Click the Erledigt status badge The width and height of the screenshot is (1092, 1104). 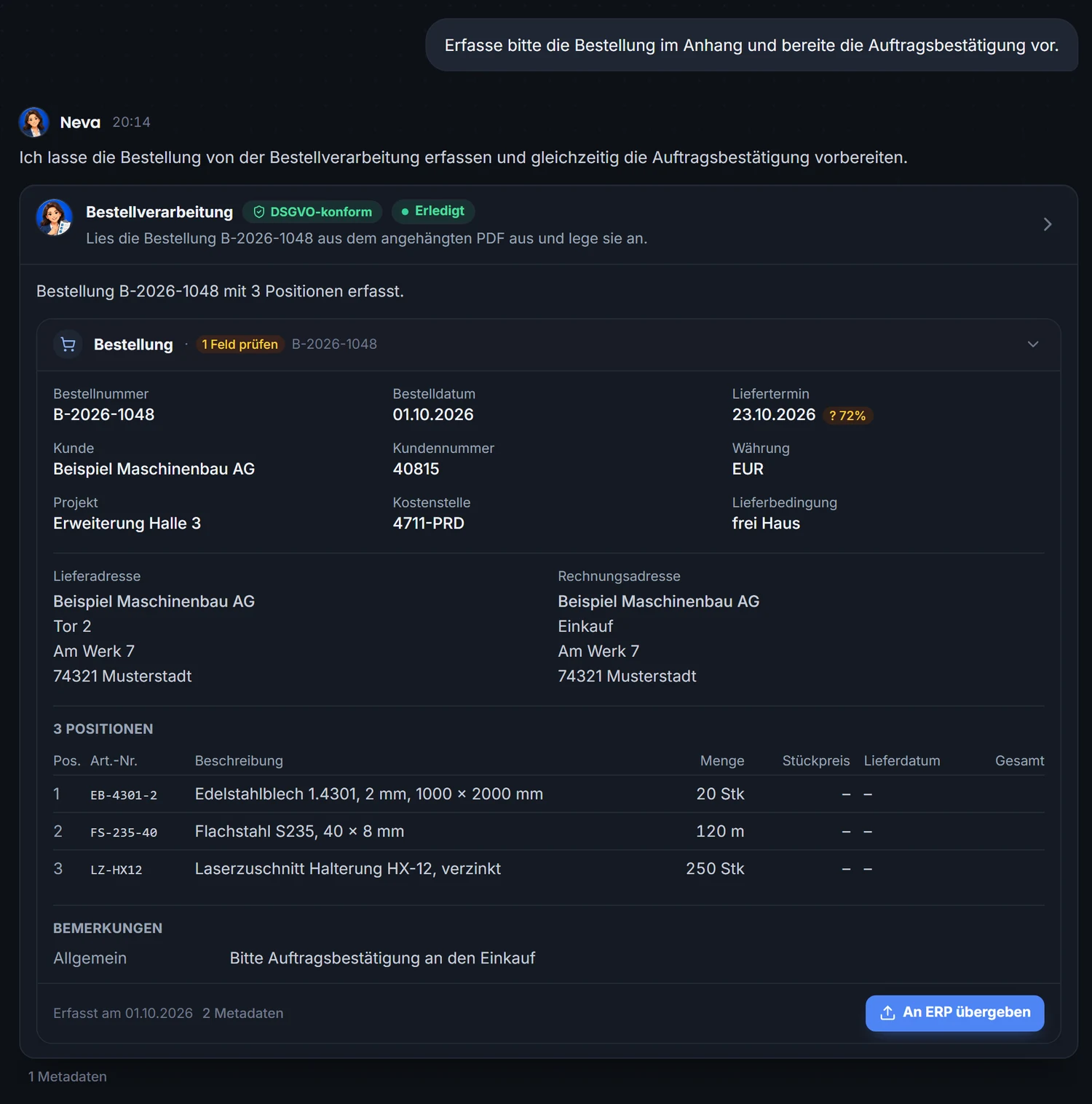coord(433,211)
